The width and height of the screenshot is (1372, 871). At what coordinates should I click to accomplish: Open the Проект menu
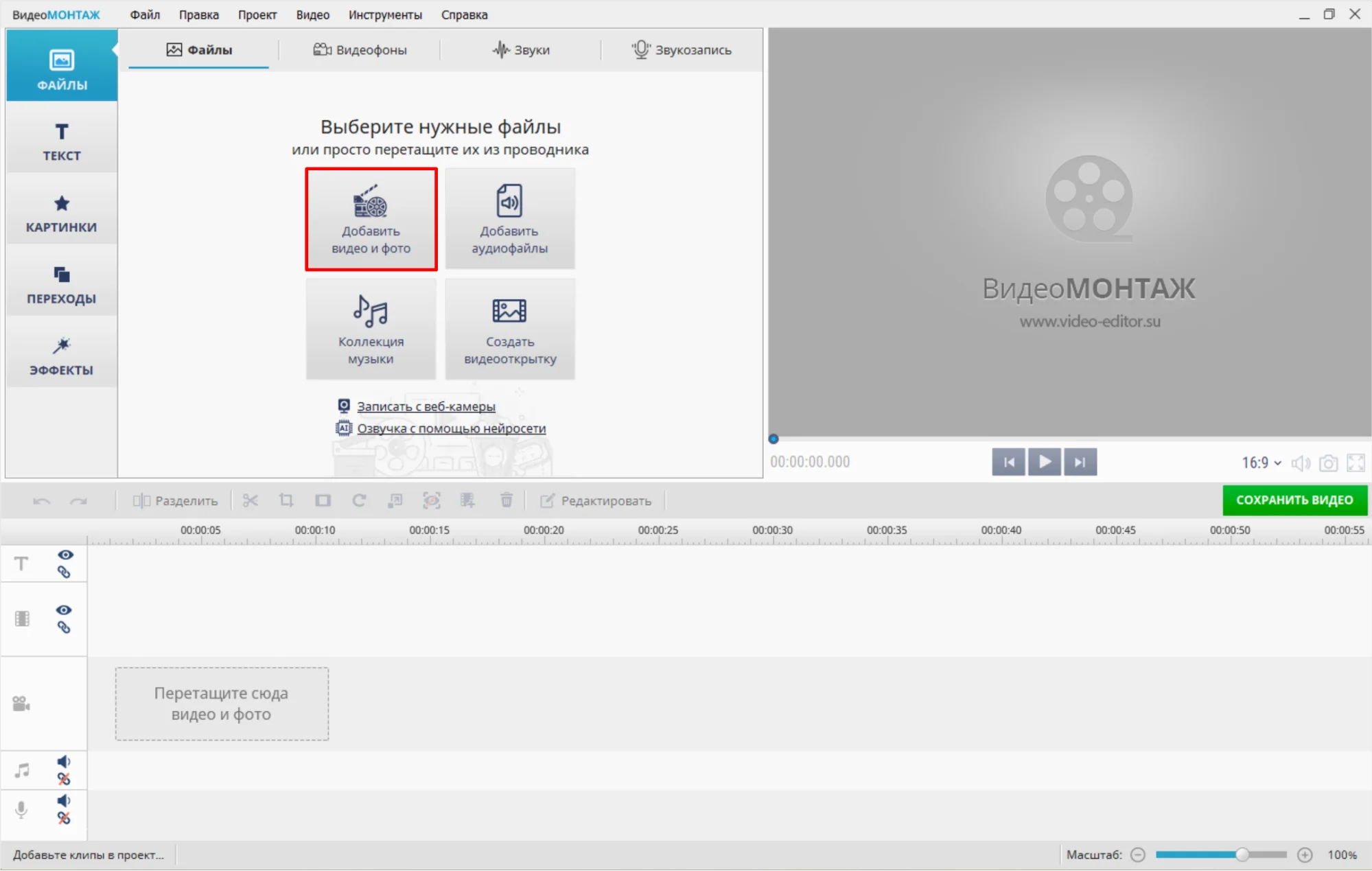click(x=257, y=14)
